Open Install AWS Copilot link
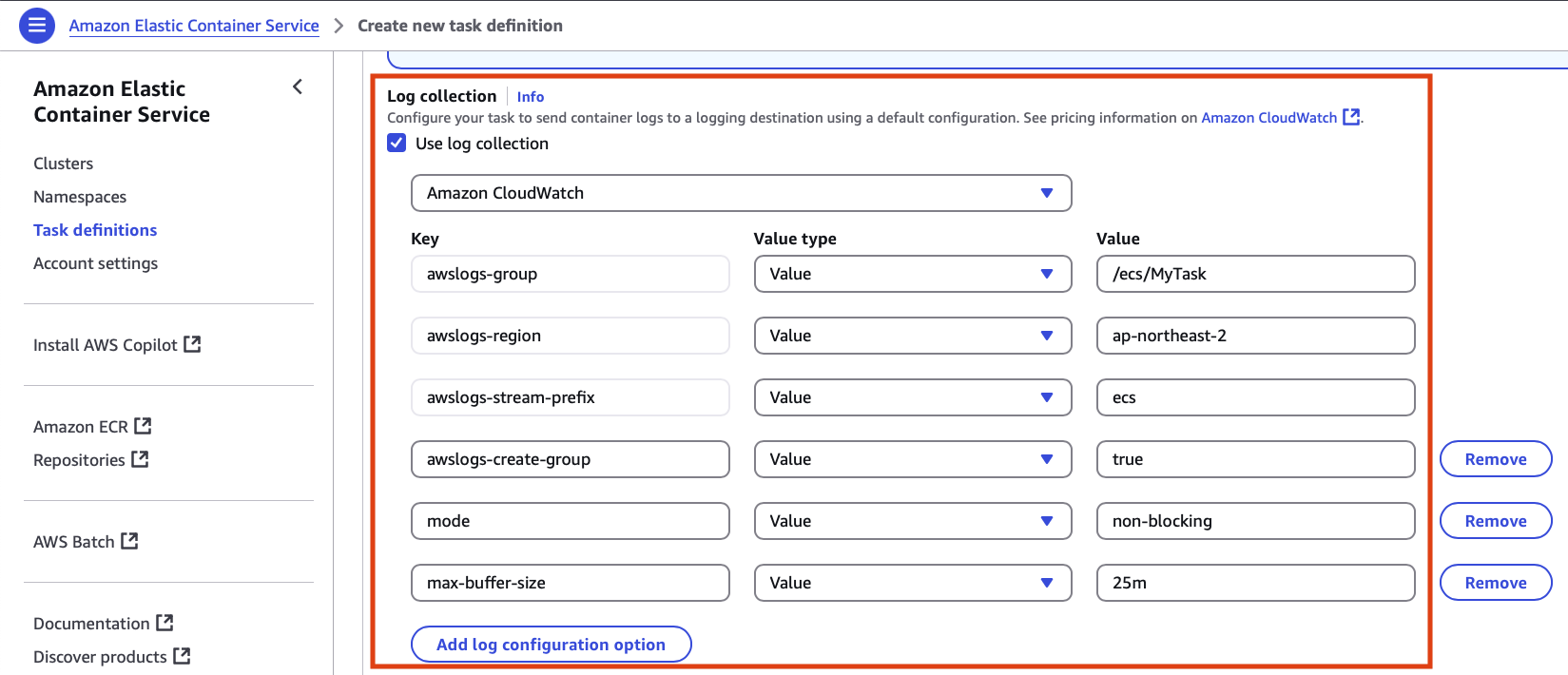Image resolution: width=1568 pixels, height=675 pixels. tap(106, 345)
